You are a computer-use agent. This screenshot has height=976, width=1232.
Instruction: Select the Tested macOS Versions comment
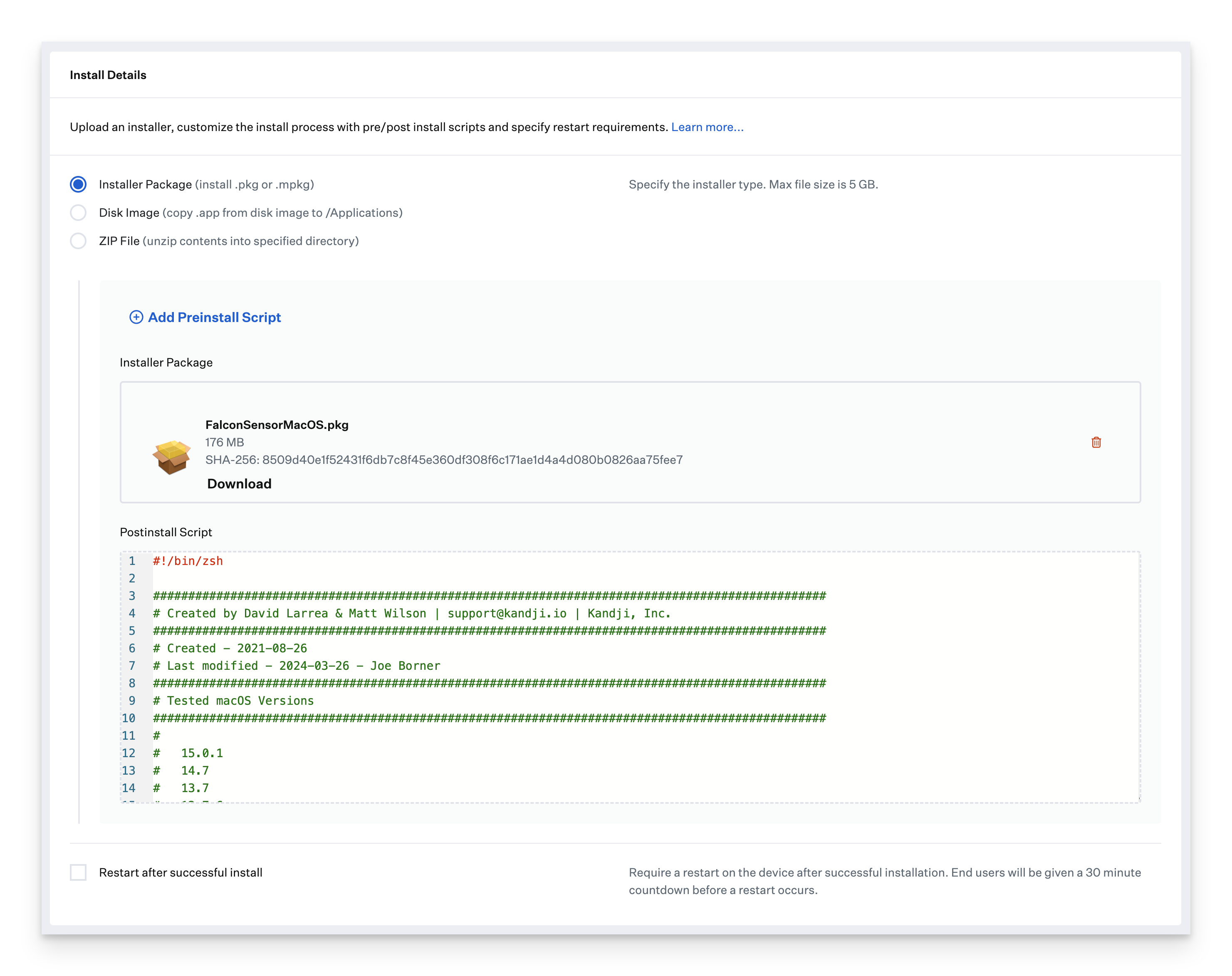(232, 701)
